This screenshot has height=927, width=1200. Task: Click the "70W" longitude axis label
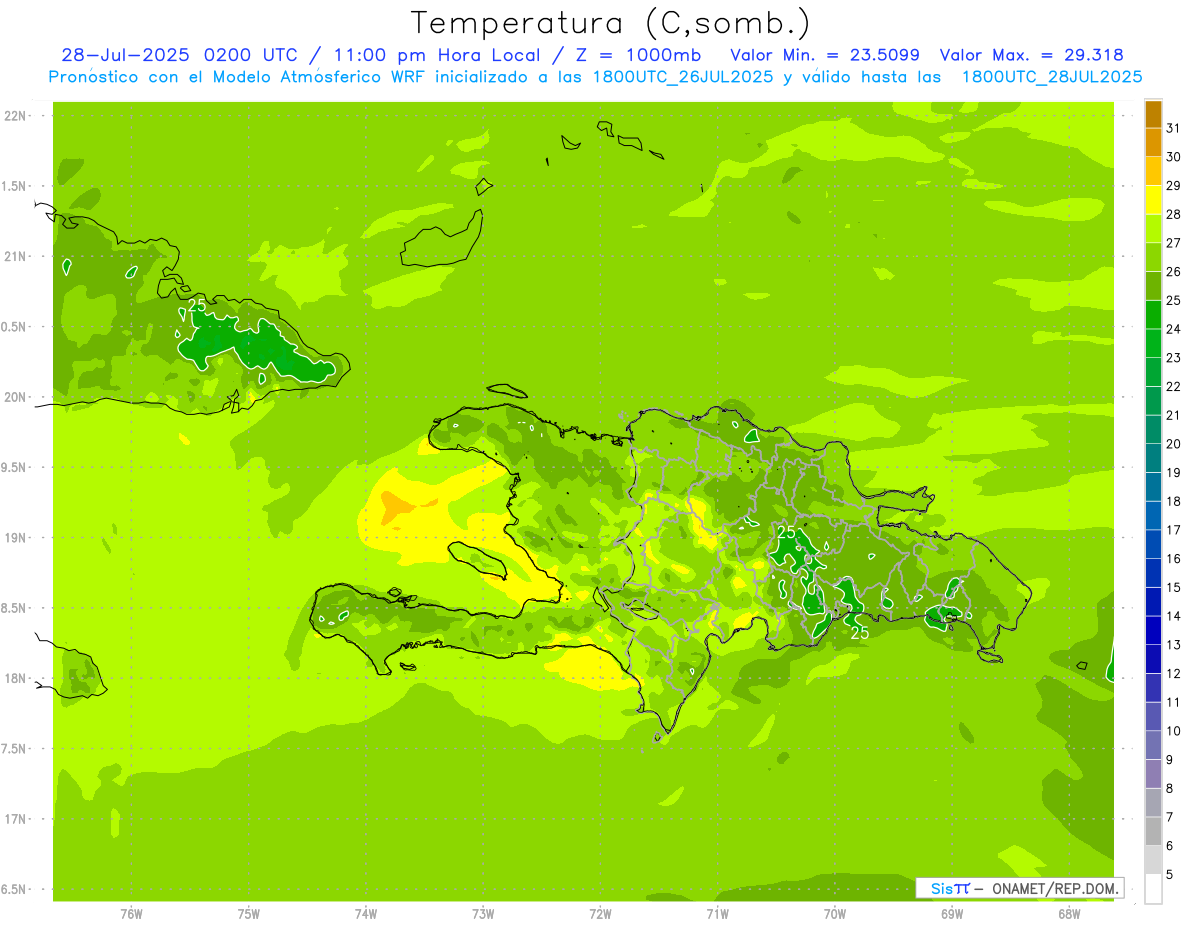[x=835, y=914]
